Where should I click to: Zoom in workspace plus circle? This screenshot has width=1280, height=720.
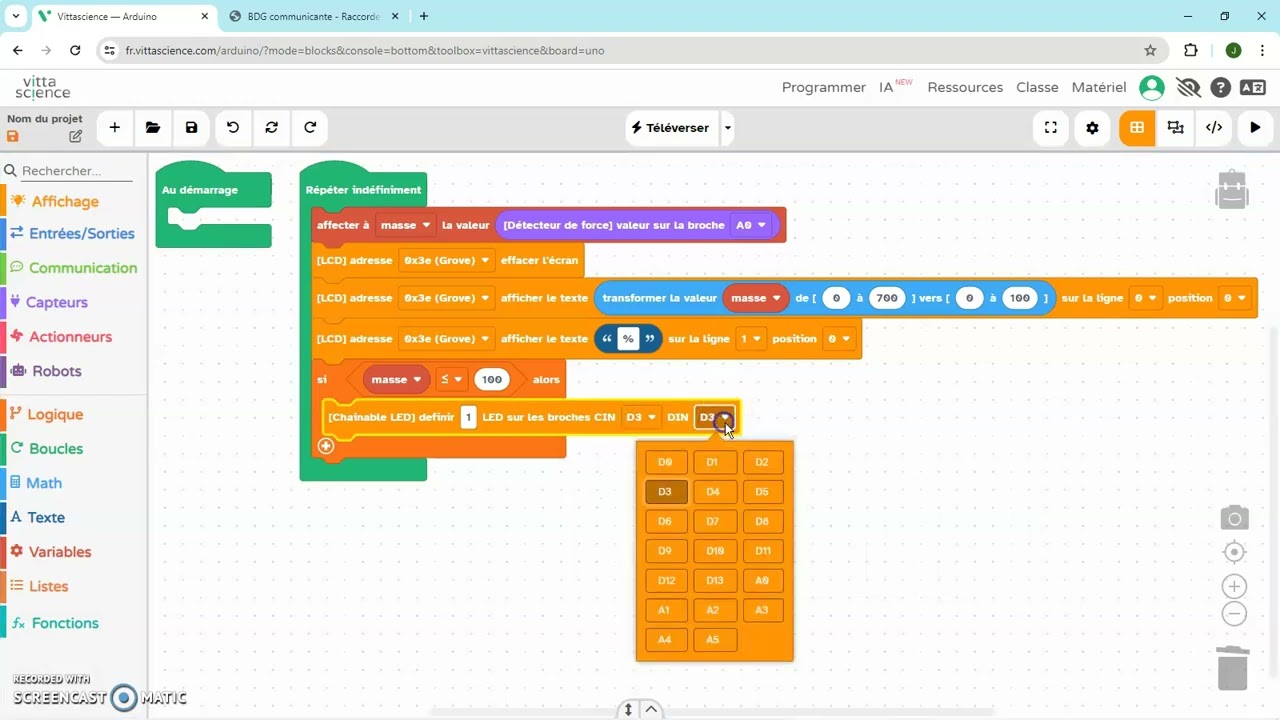[1234, 587]
